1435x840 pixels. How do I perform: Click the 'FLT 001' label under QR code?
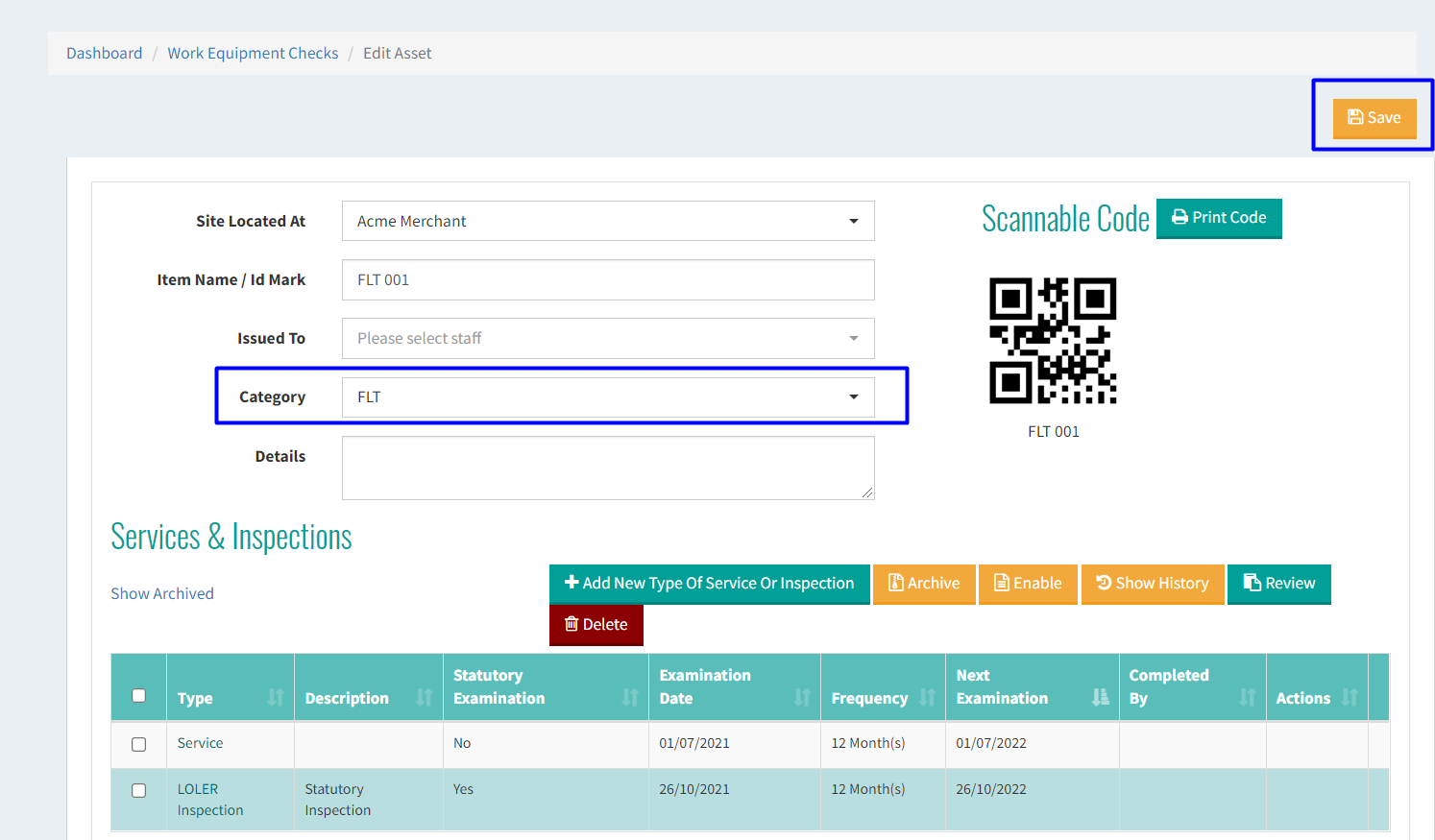click(1054, 432)
